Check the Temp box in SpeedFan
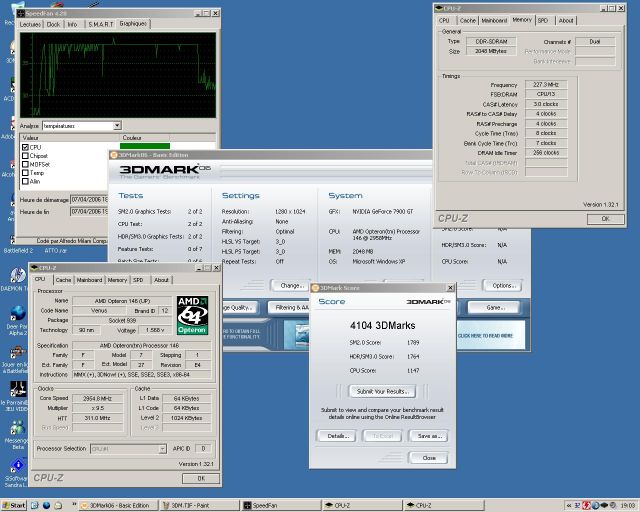The image size is (640, 512). pos(25,173)
